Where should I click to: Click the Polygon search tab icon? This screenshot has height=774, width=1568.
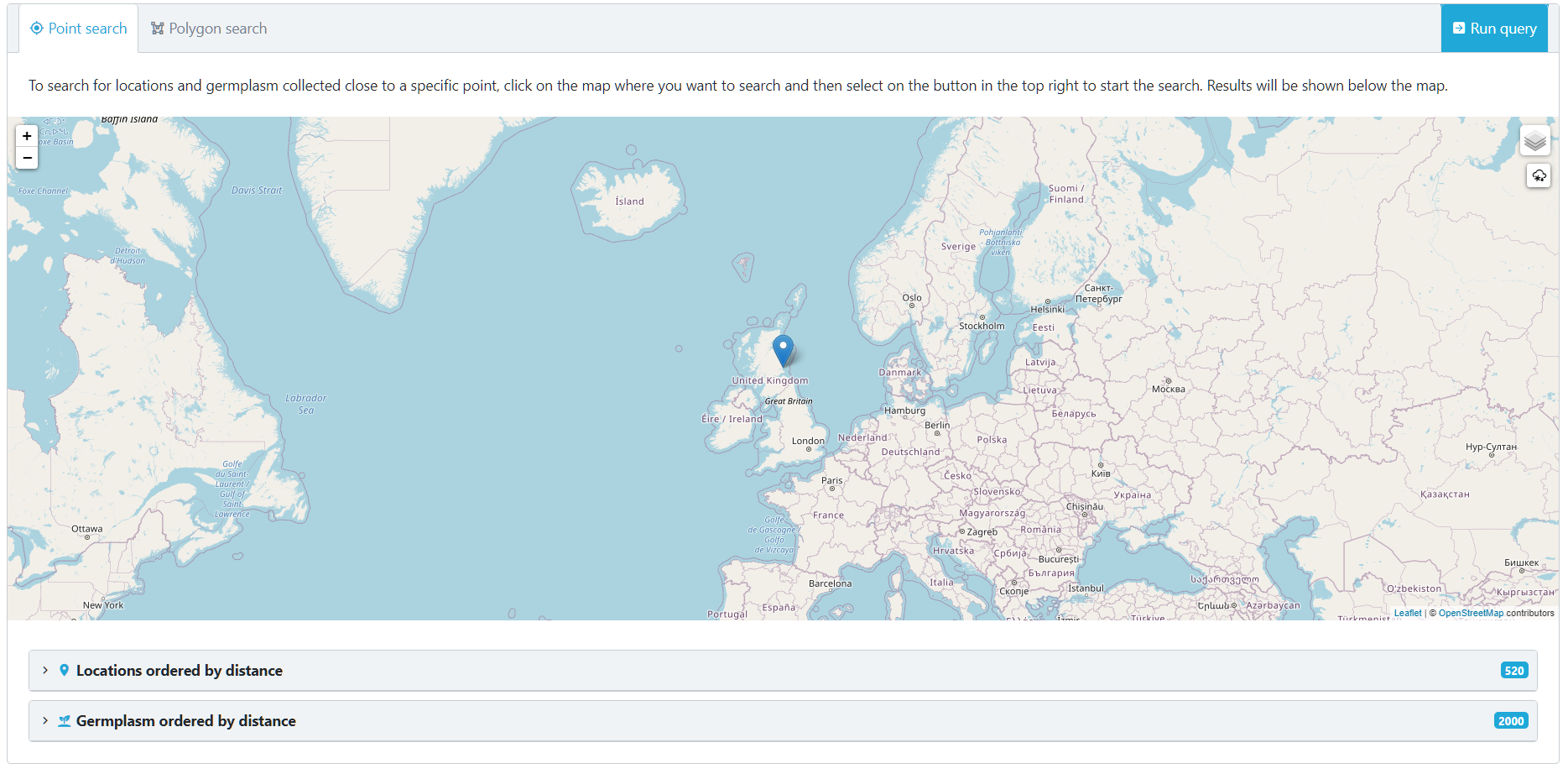pyautogui.click(x=157, y=29)
